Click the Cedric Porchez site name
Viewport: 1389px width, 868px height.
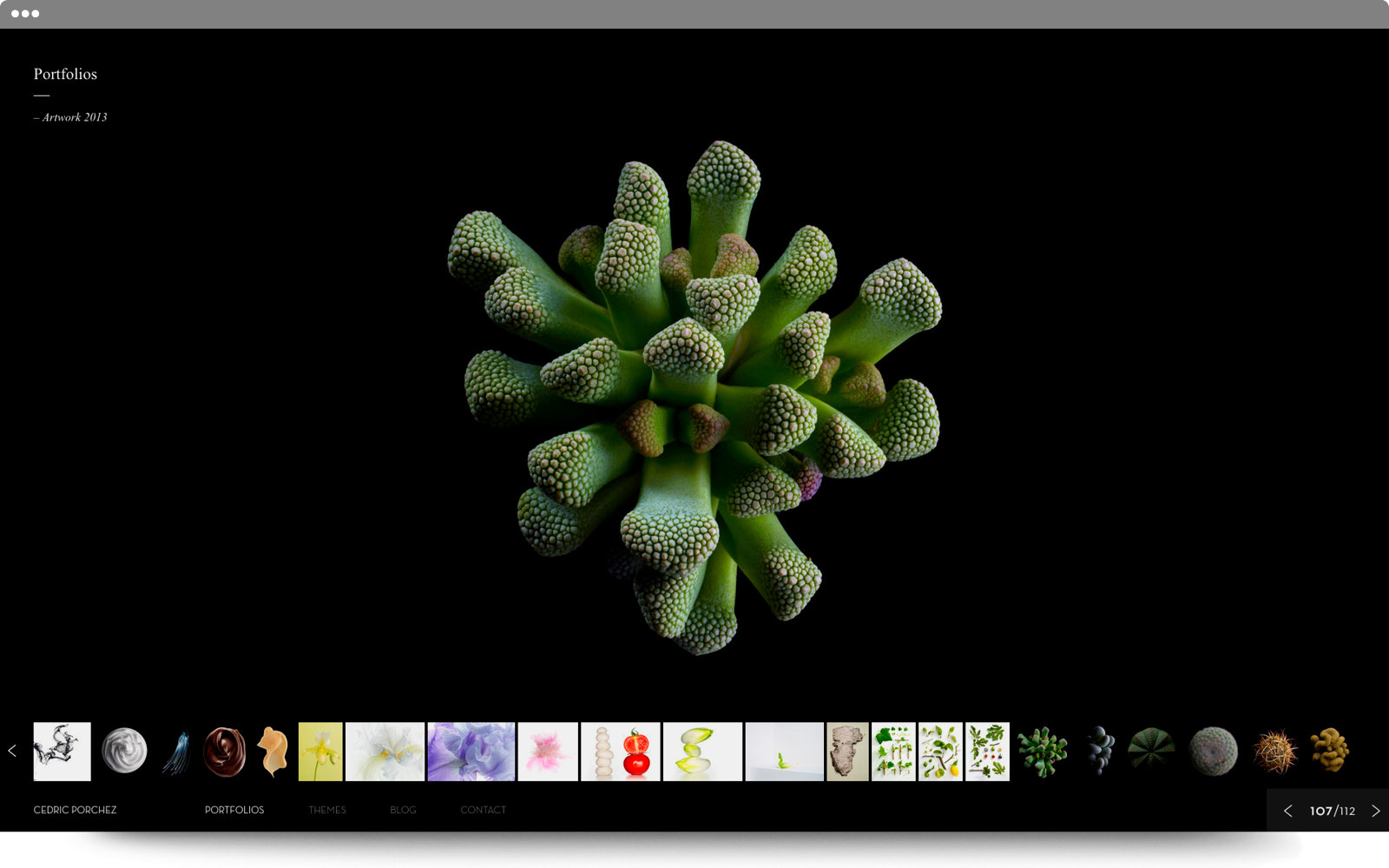pyautogui.click(x=75, y=810)
